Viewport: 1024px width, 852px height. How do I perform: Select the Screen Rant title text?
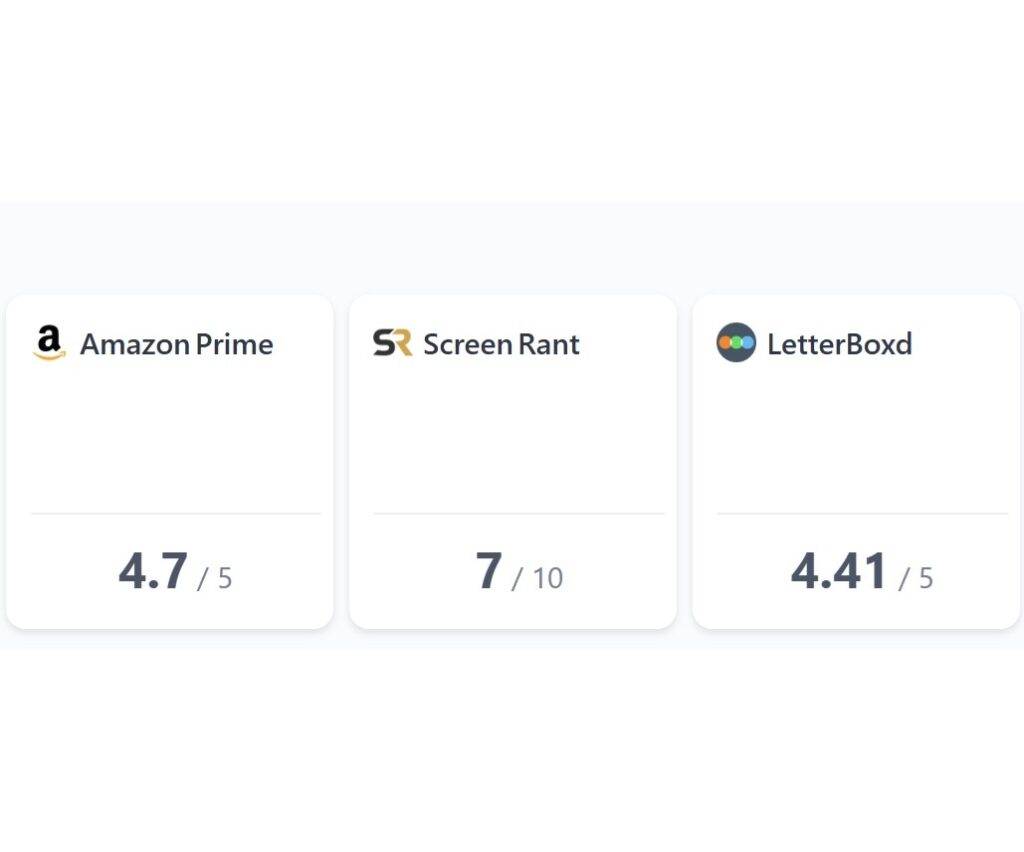[502, 344]
